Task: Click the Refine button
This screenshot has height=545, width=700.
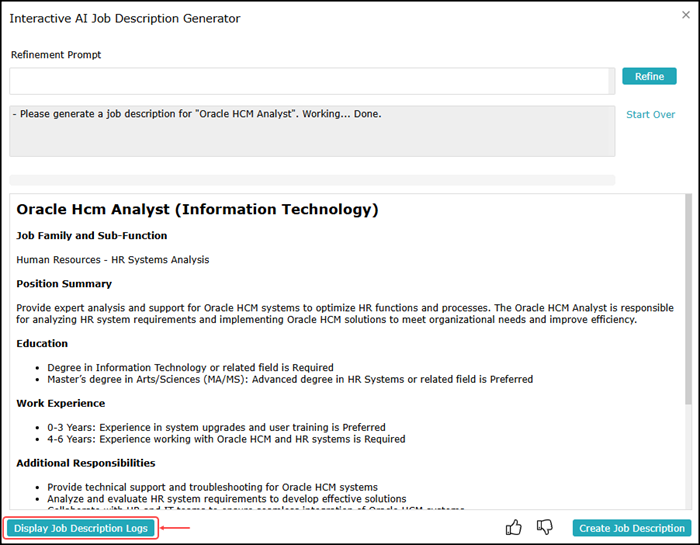Action: (x=649, y=76)
